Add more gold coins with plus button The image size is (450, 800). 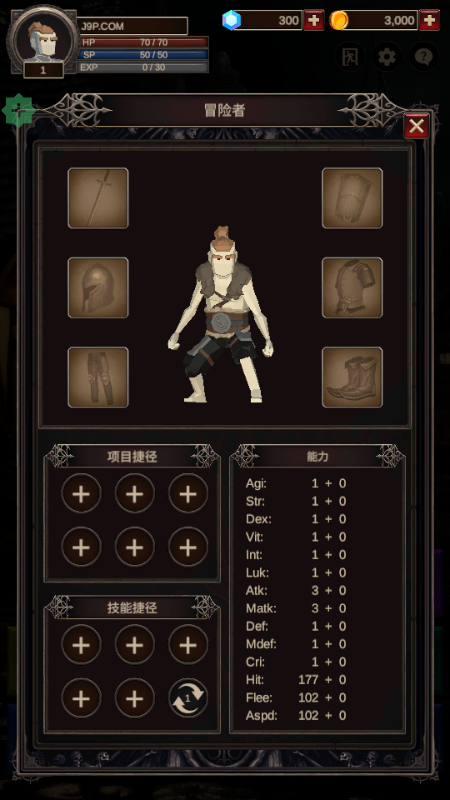430,20
